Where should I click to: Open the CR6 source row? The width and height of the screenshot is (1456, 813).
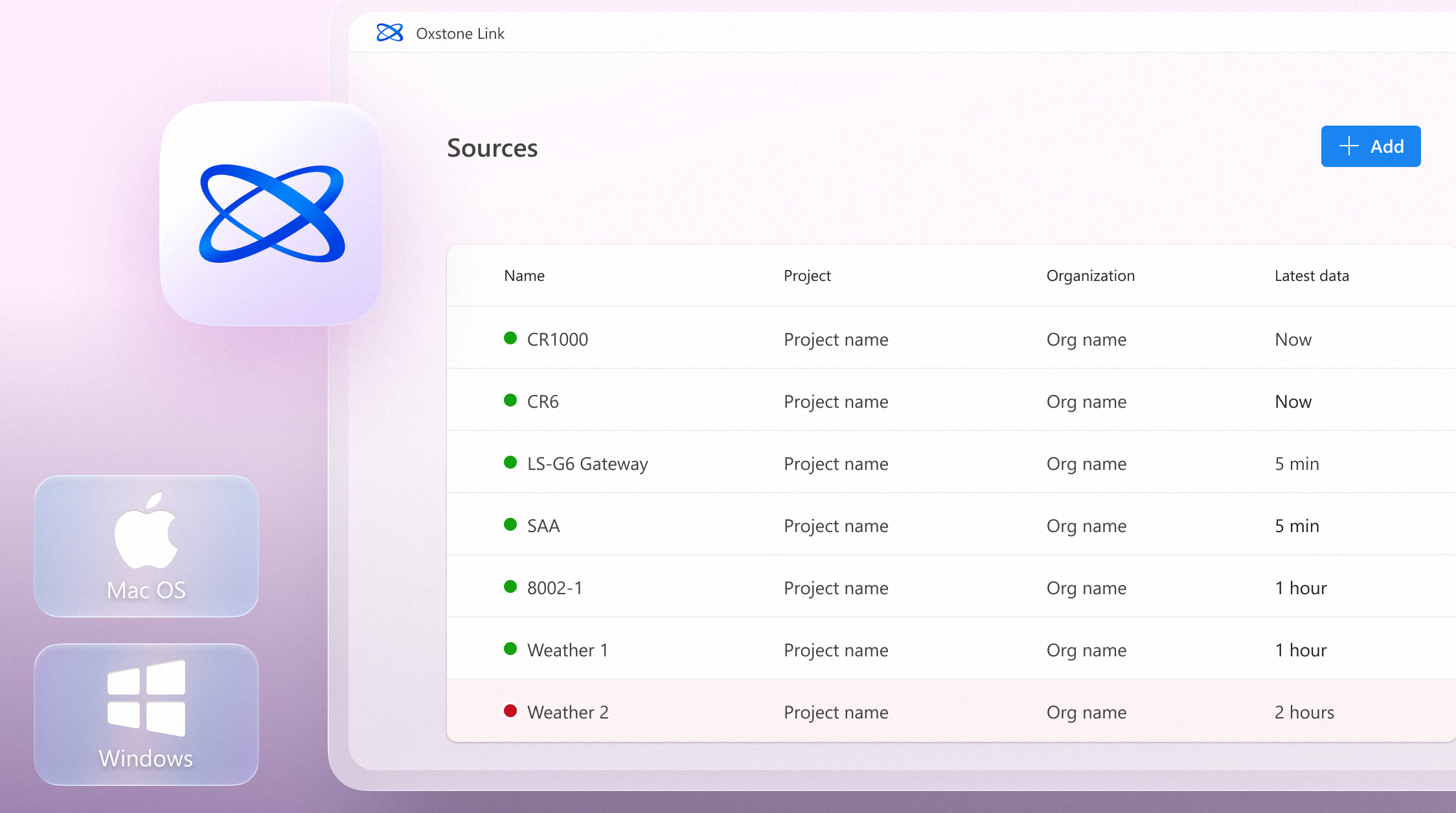(543, 401)
